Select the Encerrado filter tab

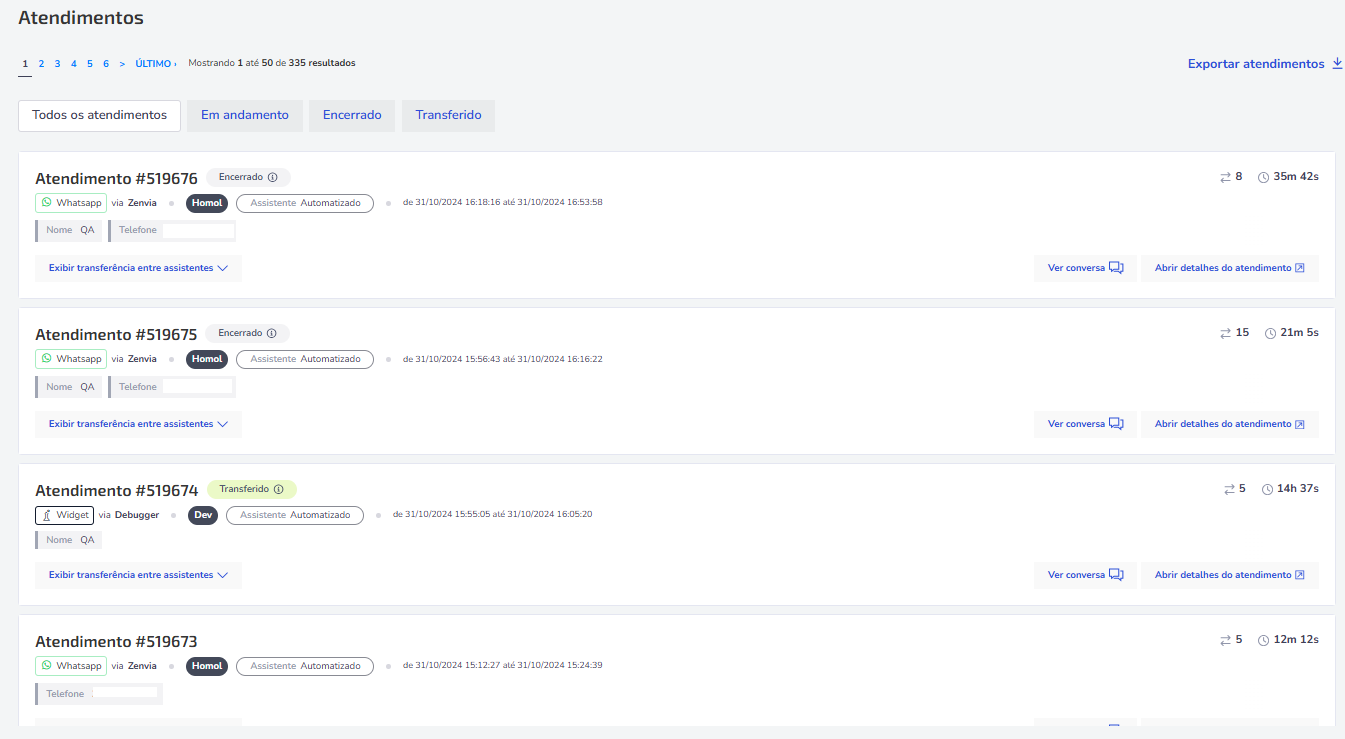click(x=352, y=115)
